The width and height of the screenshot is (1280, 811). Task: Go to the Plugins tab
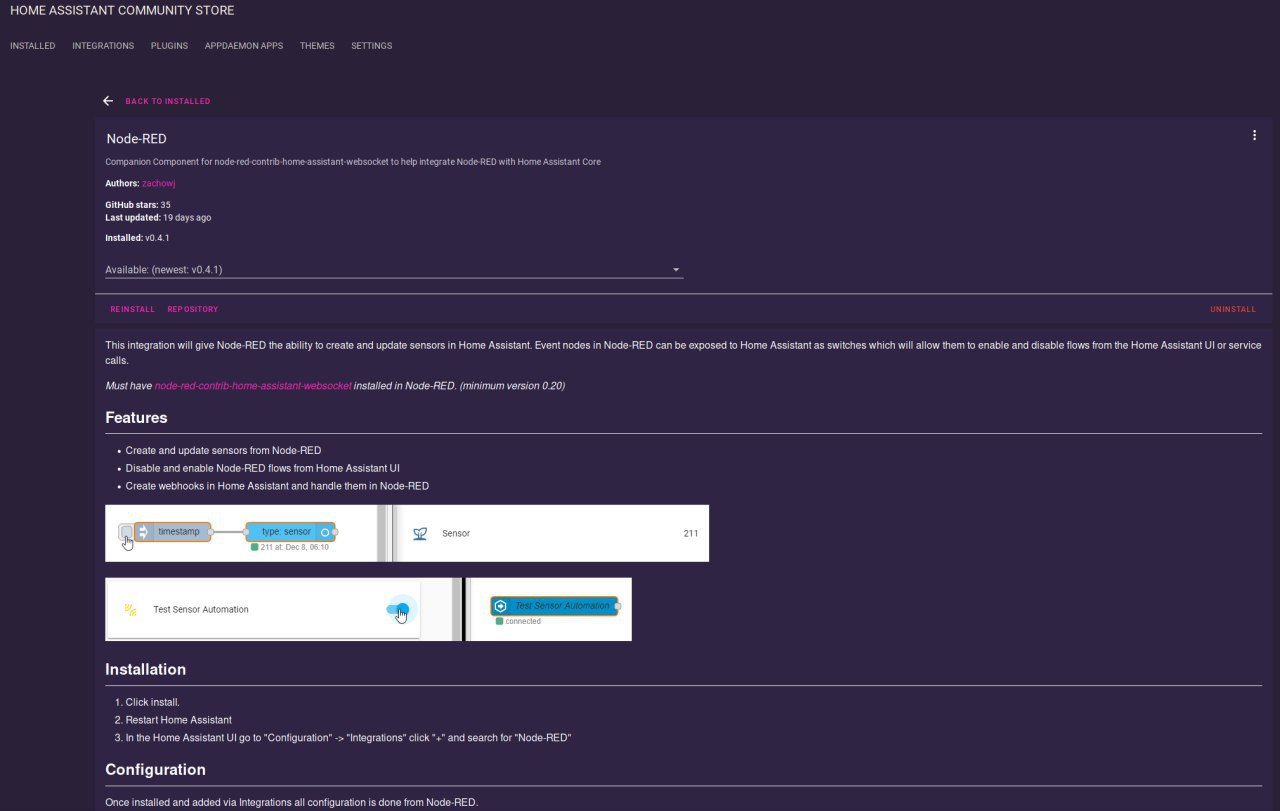(169, 46)
